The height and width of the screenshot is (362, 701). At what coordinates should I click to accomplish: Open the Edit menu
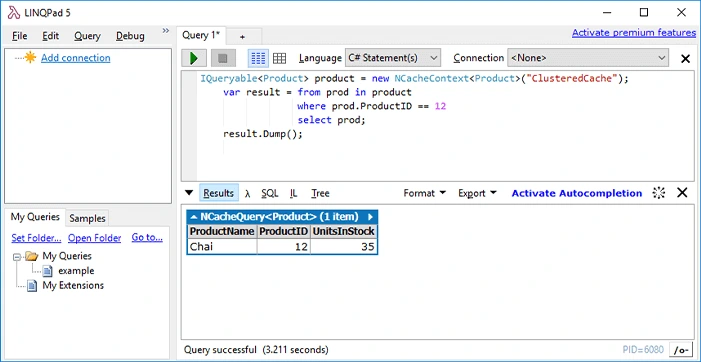(x=51, y=36)
